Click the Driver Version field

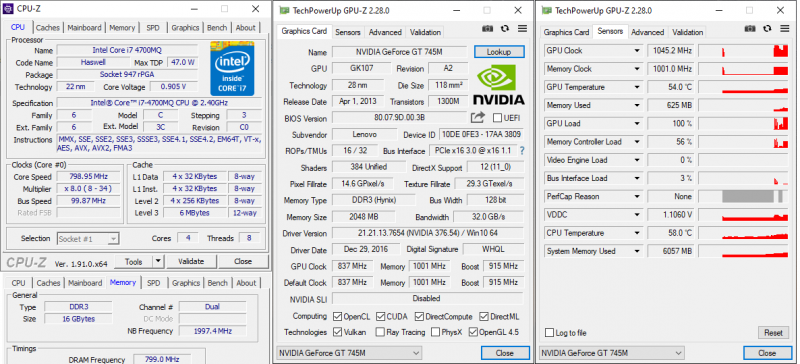[x=428, y=233]
